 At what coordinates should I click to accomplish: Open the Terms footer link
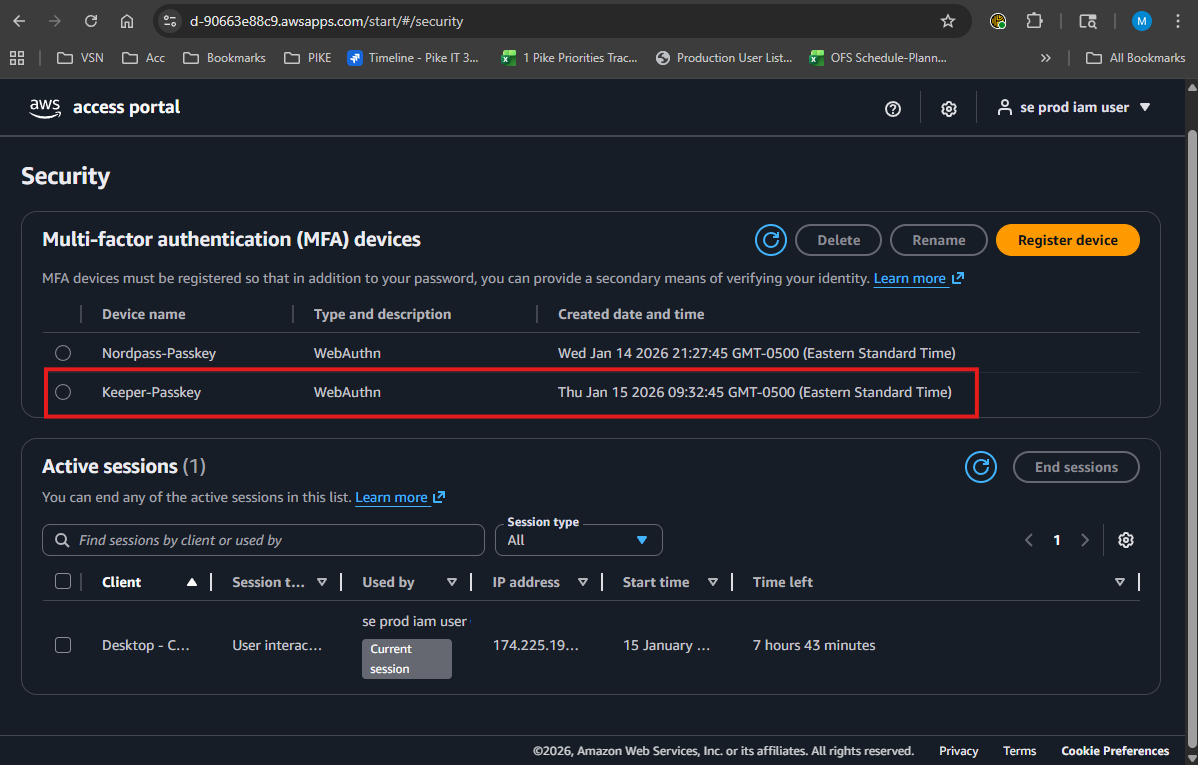click(1019, 750)
